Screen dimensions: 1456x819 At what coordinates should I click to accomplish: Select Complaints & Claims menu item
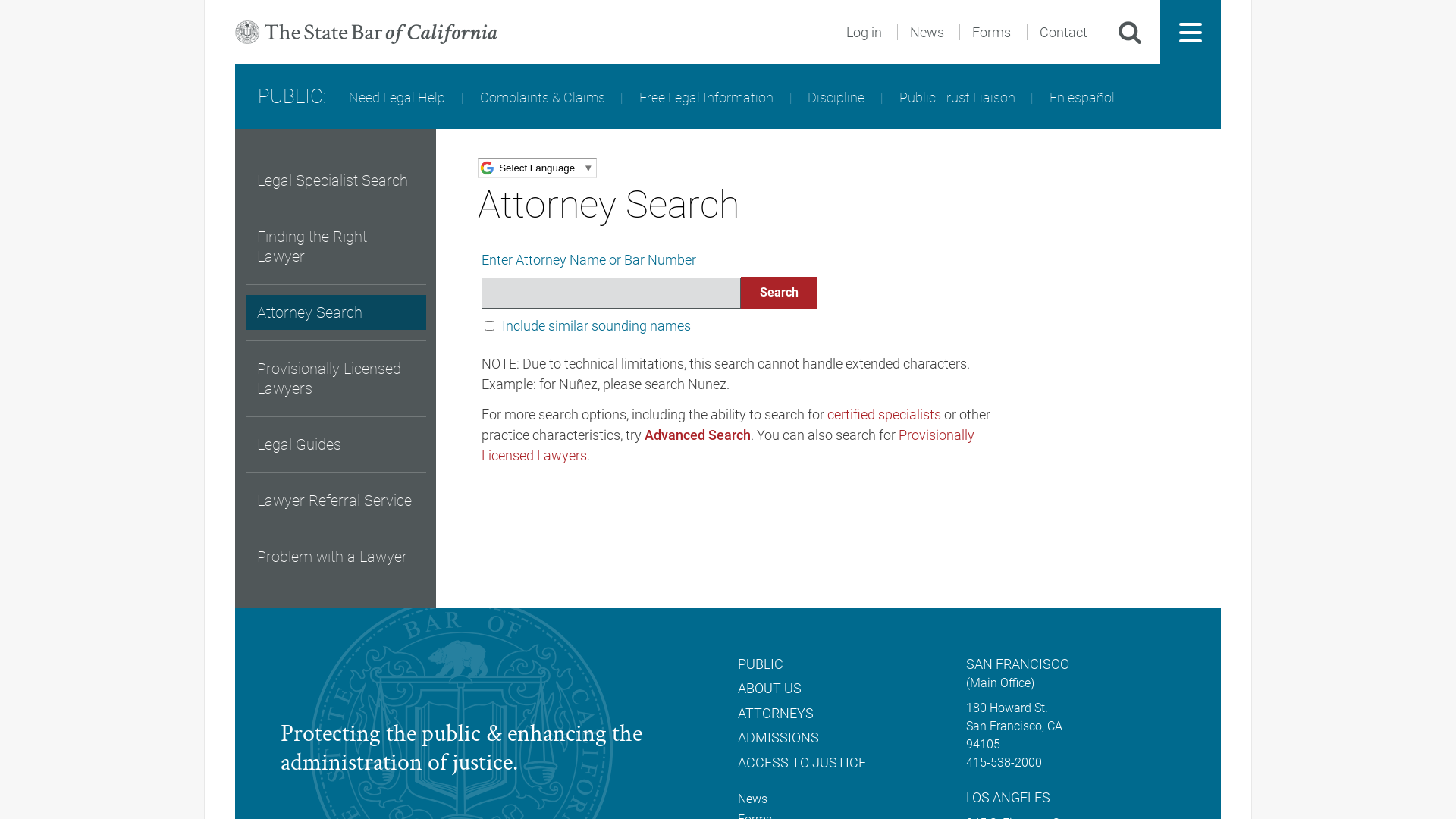click(542, 98)
